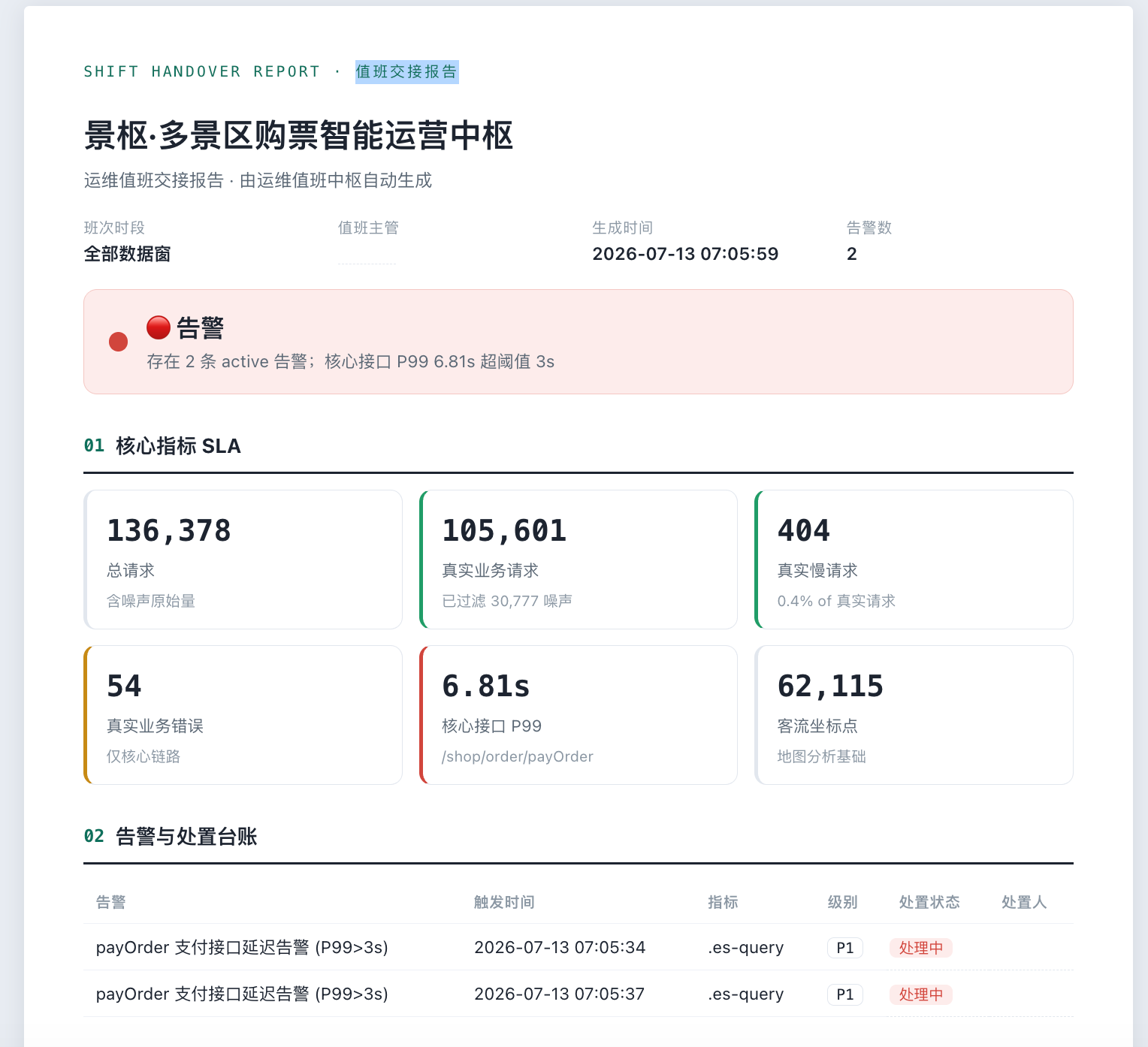This screenshot has width=1148, height=1047.
Task: Click the 含噪声原始量 caption
Action: [151, 601]
